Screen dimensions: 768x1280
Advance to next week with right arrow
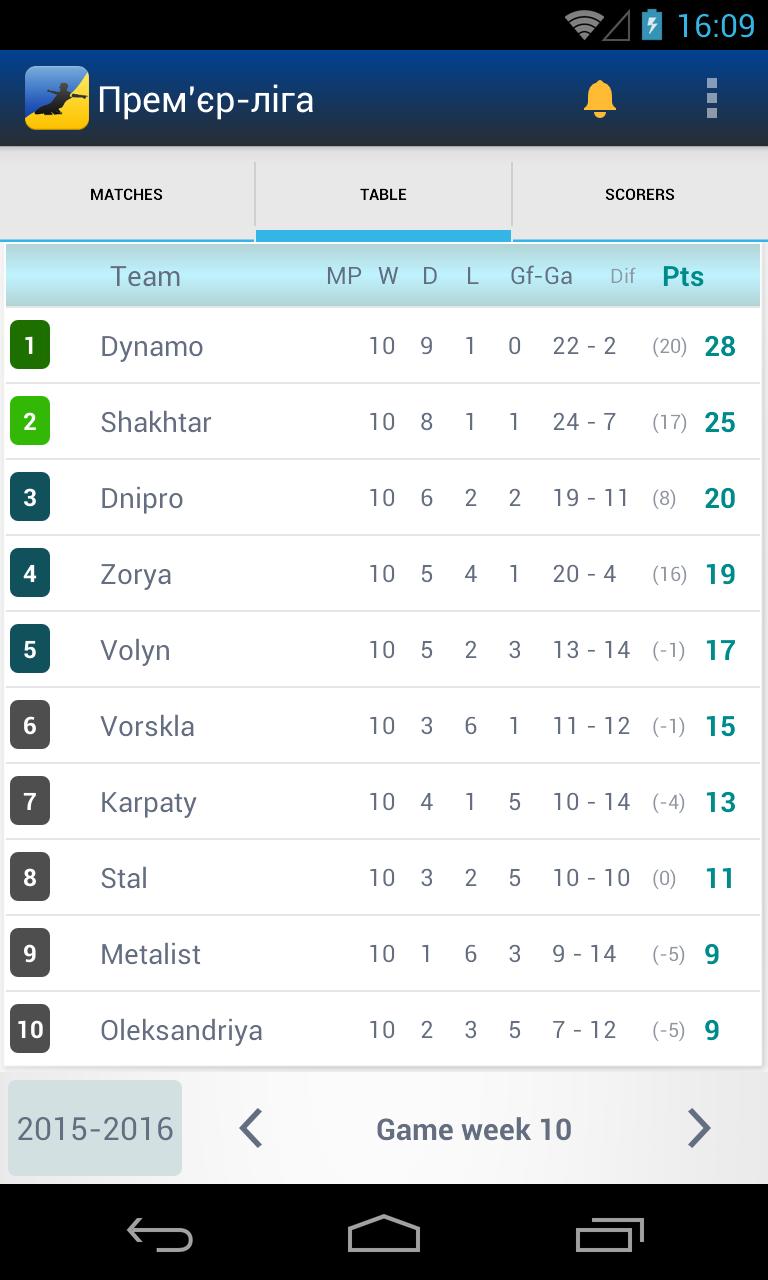click(700, 1128)
